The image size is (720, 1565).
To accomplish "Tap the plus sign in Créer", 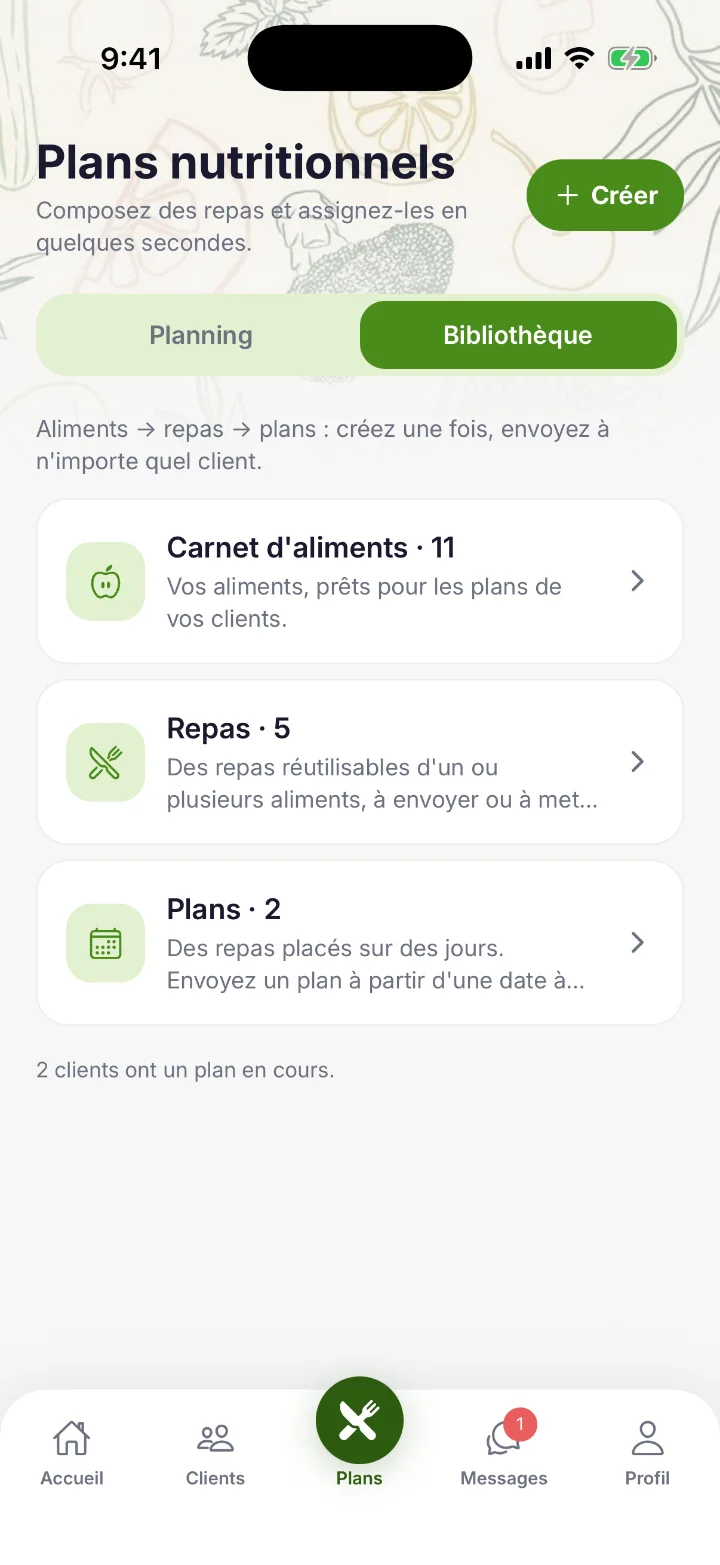I will 567,195.
